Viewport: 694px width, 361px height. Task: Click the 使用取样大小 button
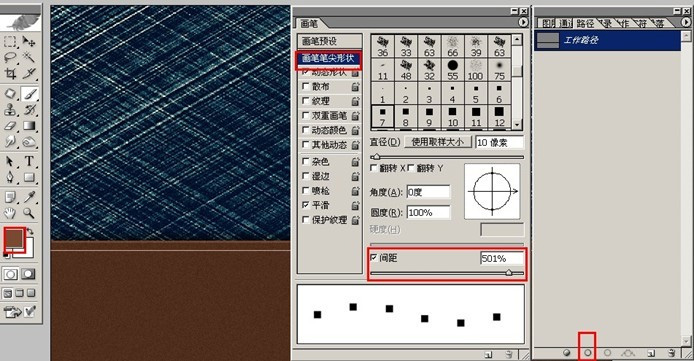coord(437,142)
